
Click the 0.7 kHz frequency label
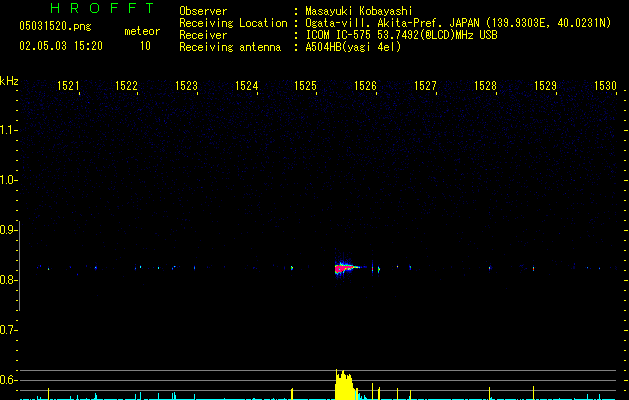[8, 330]
